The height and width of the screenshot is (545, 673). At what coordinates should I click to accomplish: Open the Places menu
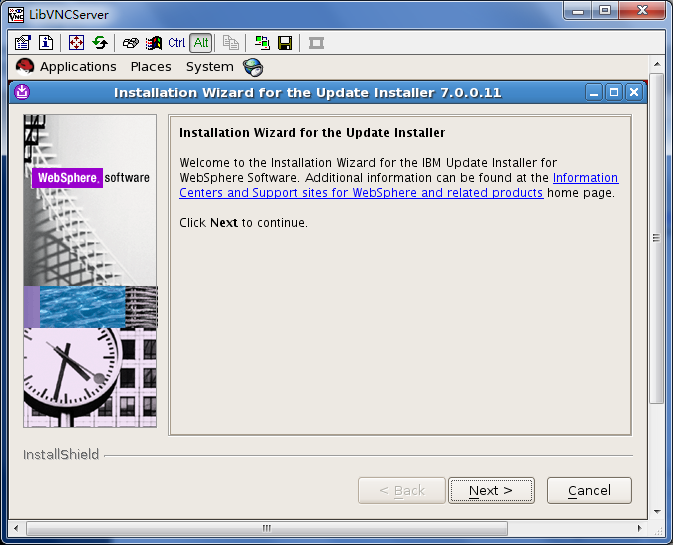pyautogui.click(x=151, y=67)
